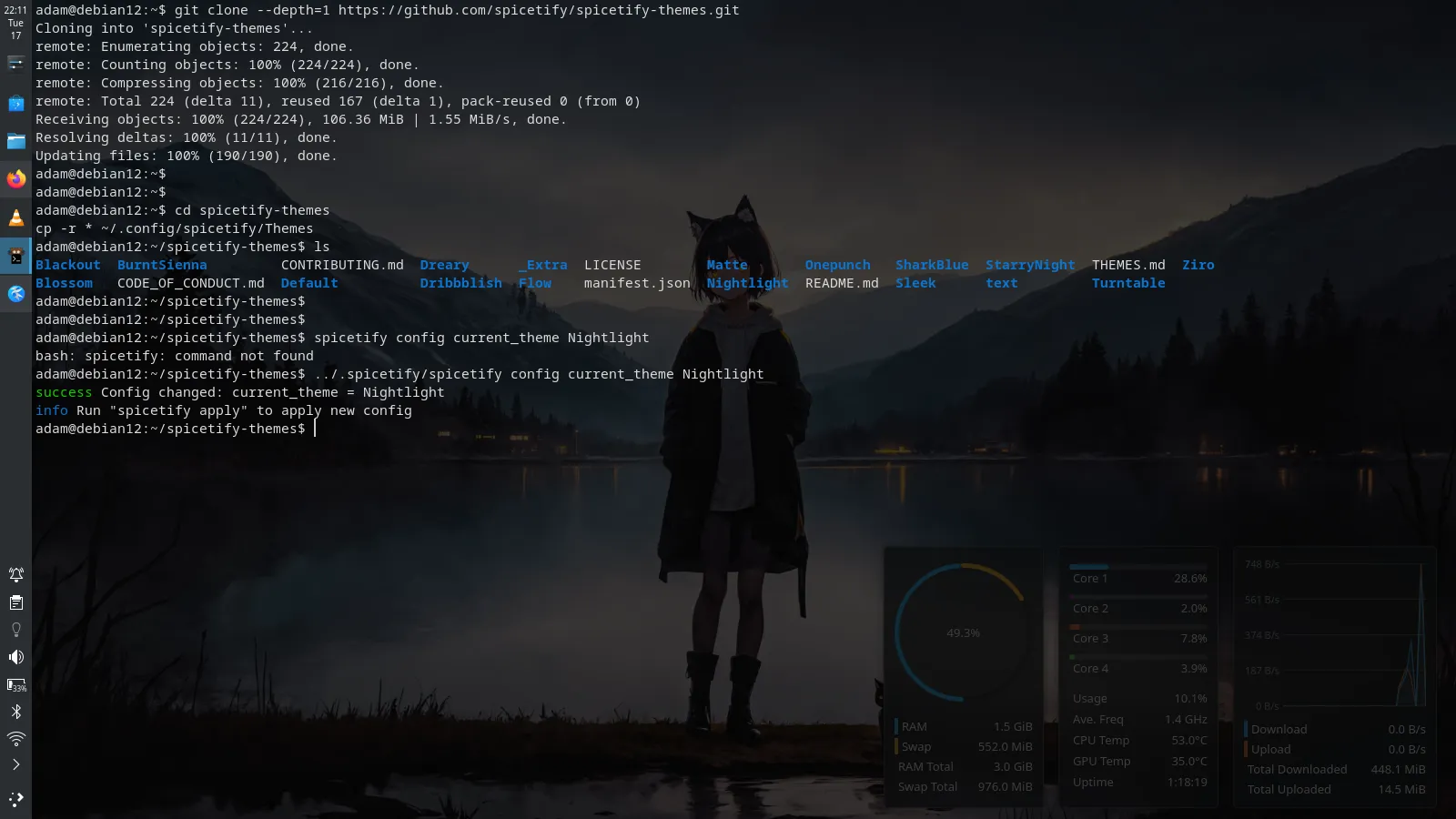Viewport: 1456px width, 819px height.
Task: Click the green success message word
Action: [64, 392]
